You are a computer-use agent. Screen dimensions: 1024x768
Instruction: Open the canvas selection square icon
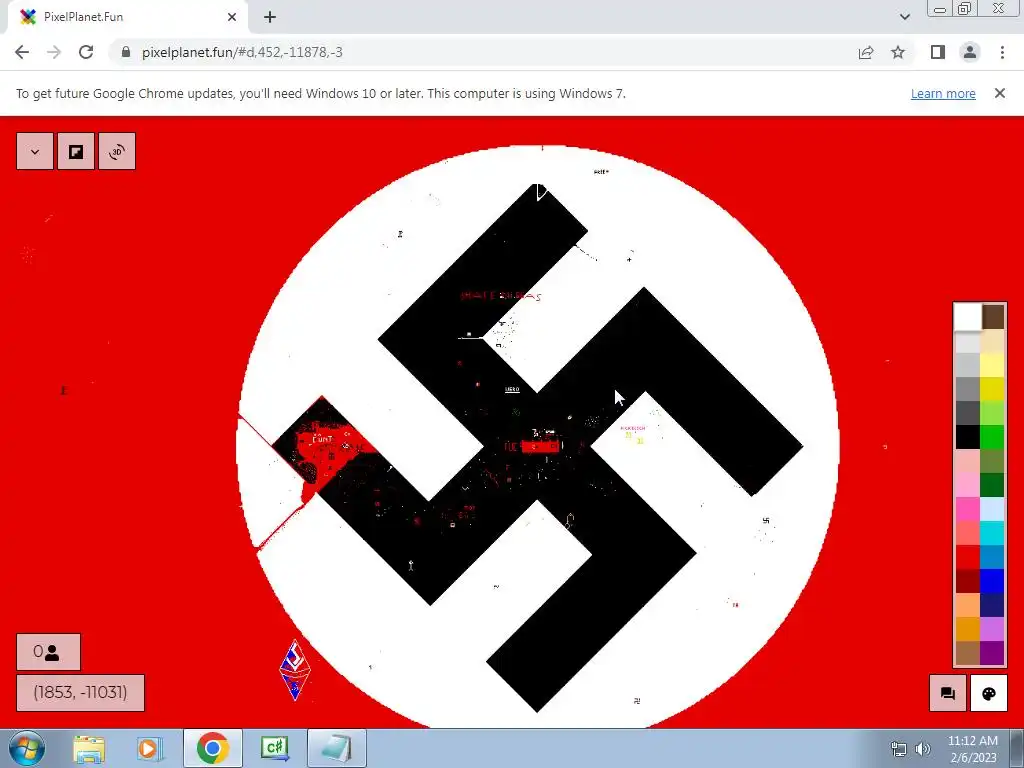coord(76,152)
